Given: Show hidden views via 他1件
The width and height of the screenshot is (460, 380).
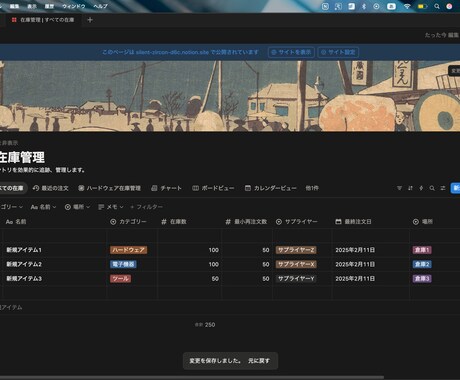Looking at the screenshot, I should click(x=312, y=188).
